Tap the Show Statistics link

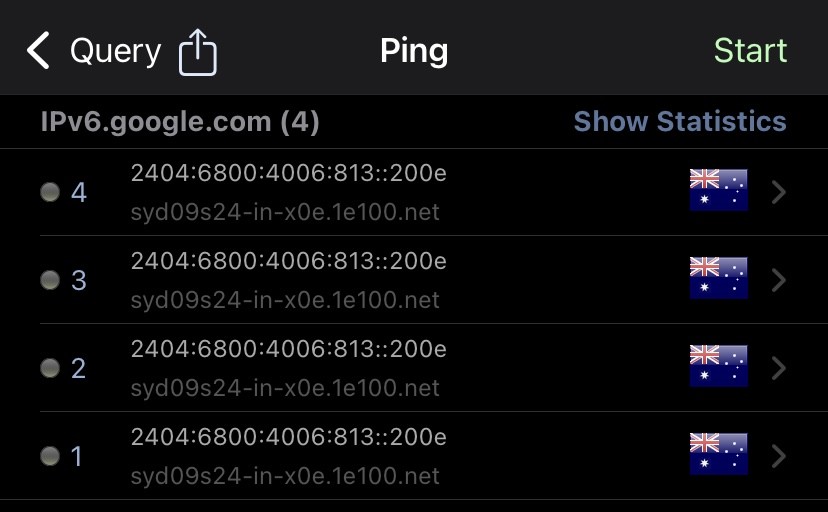point(680,122)
